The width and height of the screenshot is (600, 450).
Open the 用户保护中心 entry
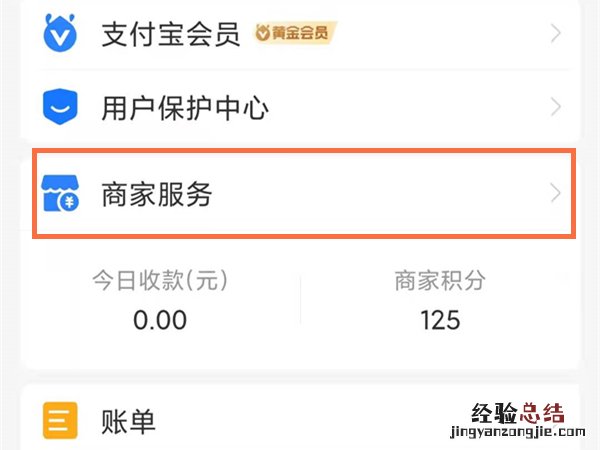[185, 107]
